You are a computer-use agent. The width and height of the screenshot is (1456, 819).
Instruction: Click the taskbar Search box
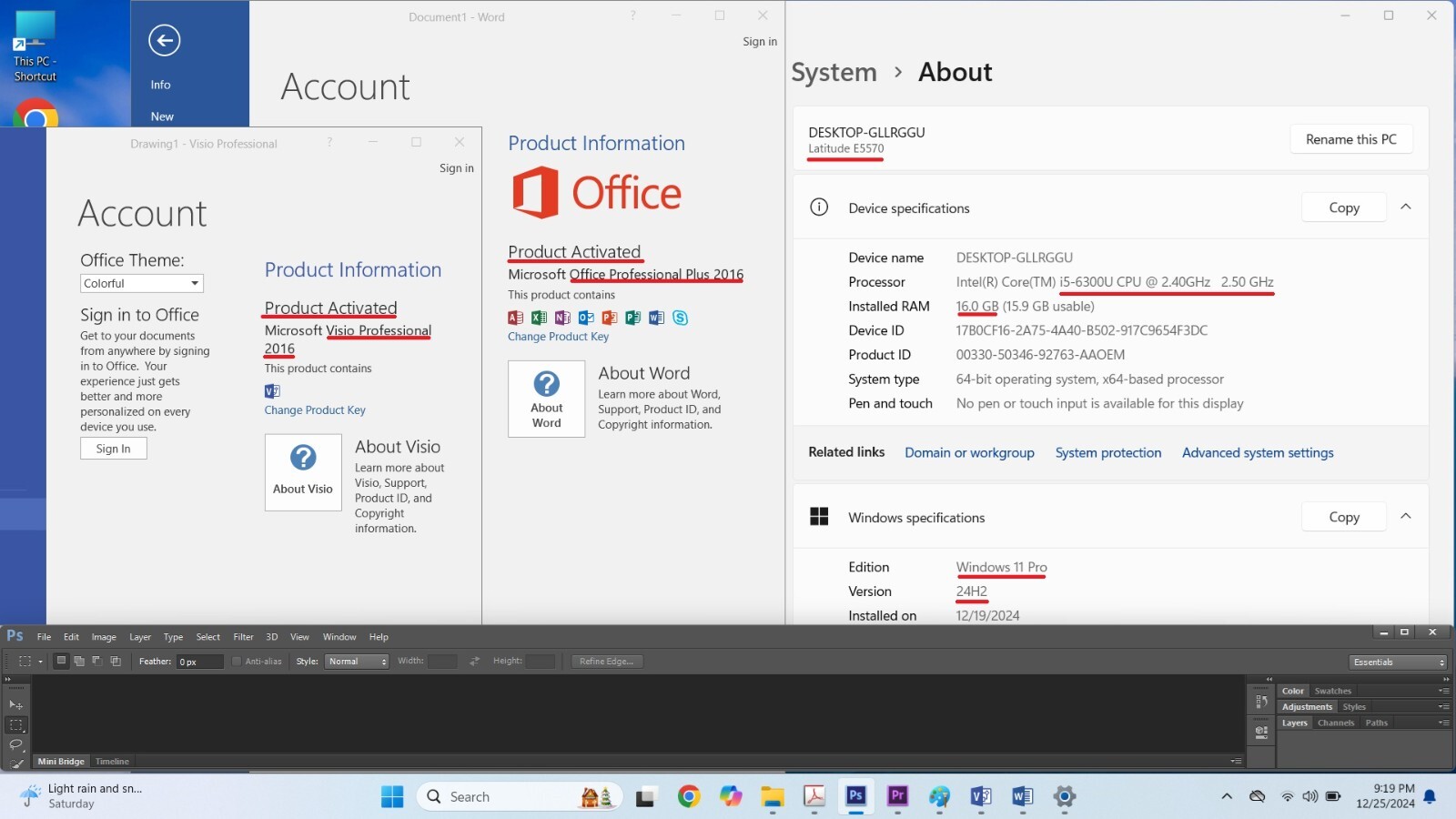[520, 797]
